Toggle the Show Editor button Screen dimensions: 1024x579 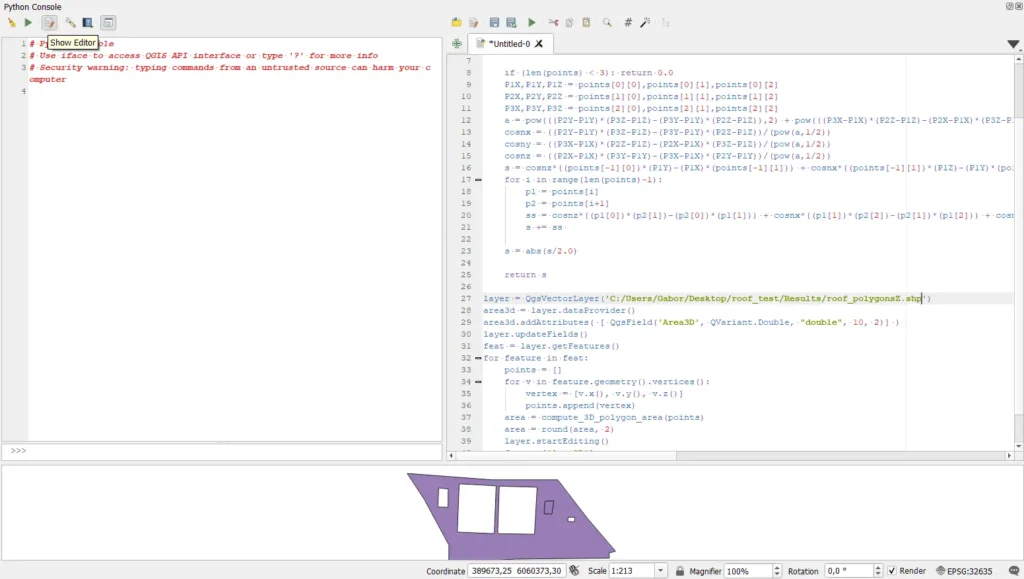[x=49, y=22]
